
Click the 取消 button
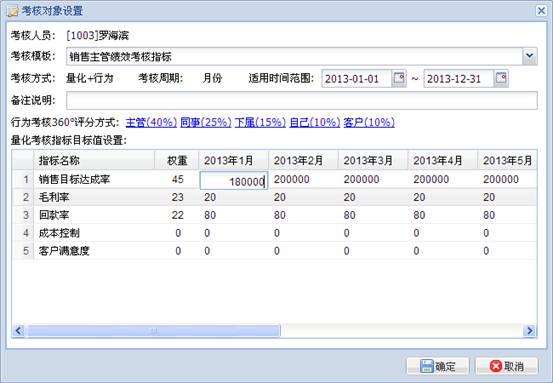tap(506, 366)
